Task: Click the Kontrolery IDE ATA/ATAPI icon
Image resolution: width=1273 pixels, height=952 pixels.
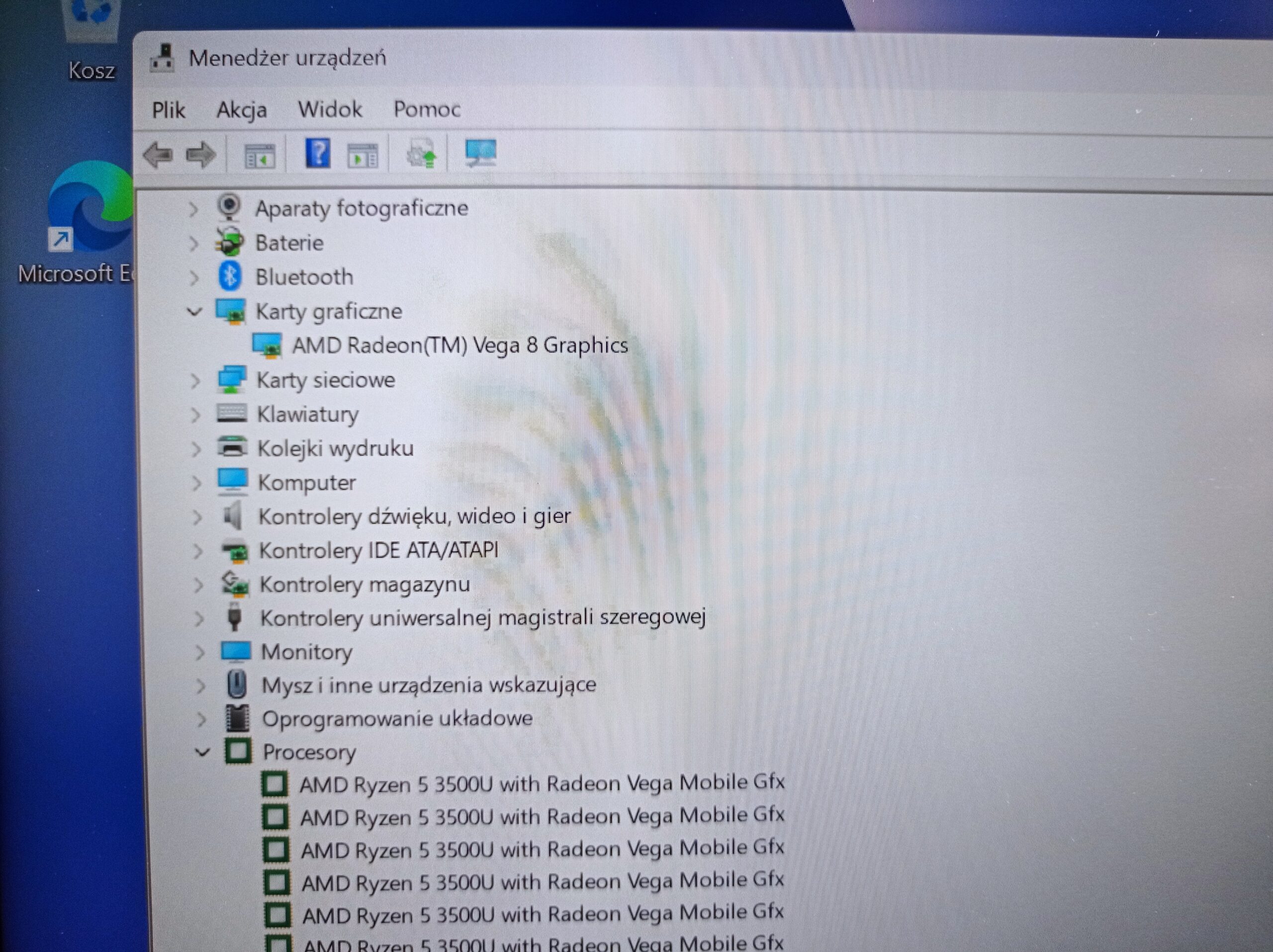Action: tap(235, 550)
